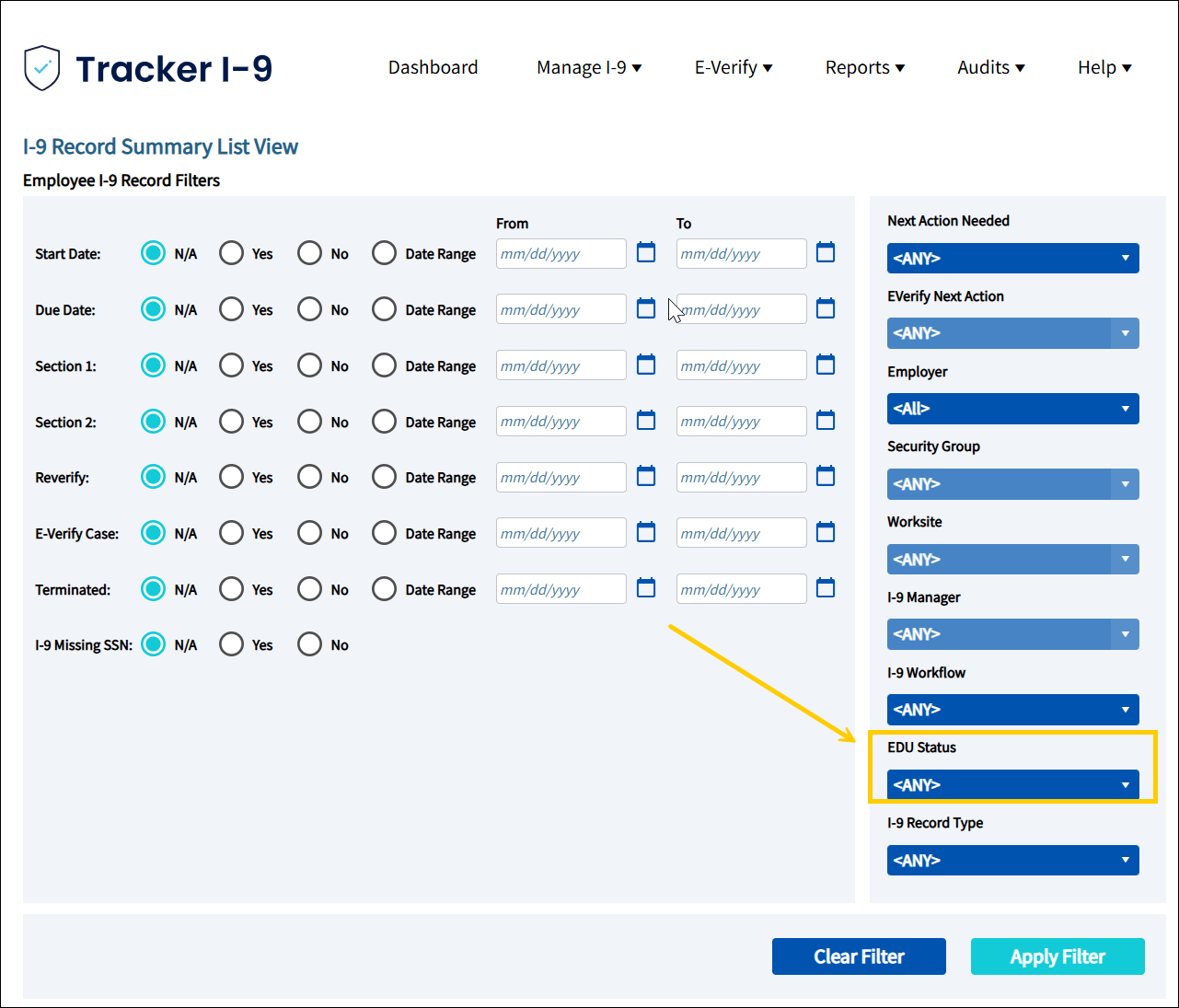This screenshot has width=1179, height=1008.
Task: Click the From column header label
Action: (512, 224)
